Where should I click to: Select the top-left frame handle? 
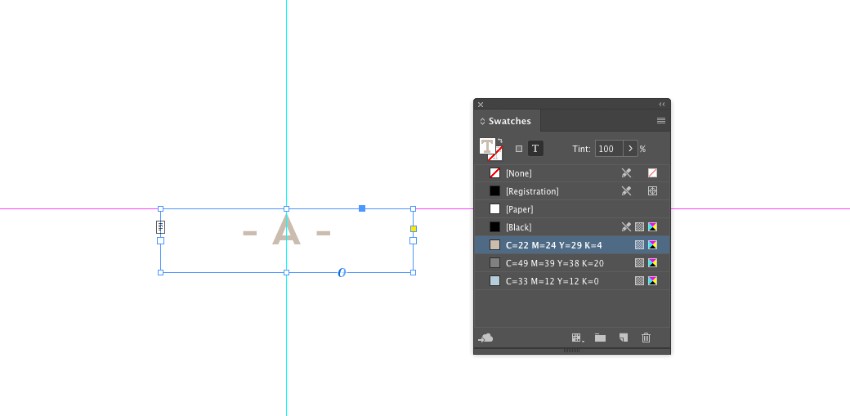tap(160, 209)
